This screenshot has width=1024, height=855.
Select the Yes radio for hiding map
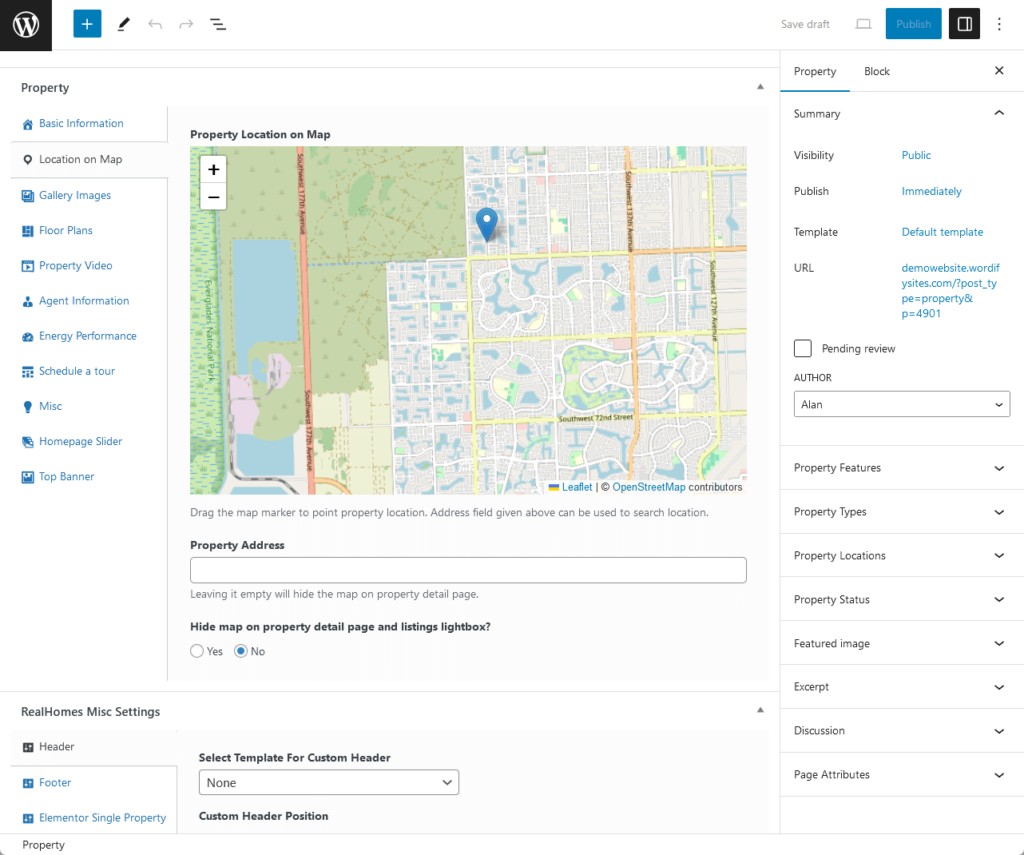tap(197, 650)
